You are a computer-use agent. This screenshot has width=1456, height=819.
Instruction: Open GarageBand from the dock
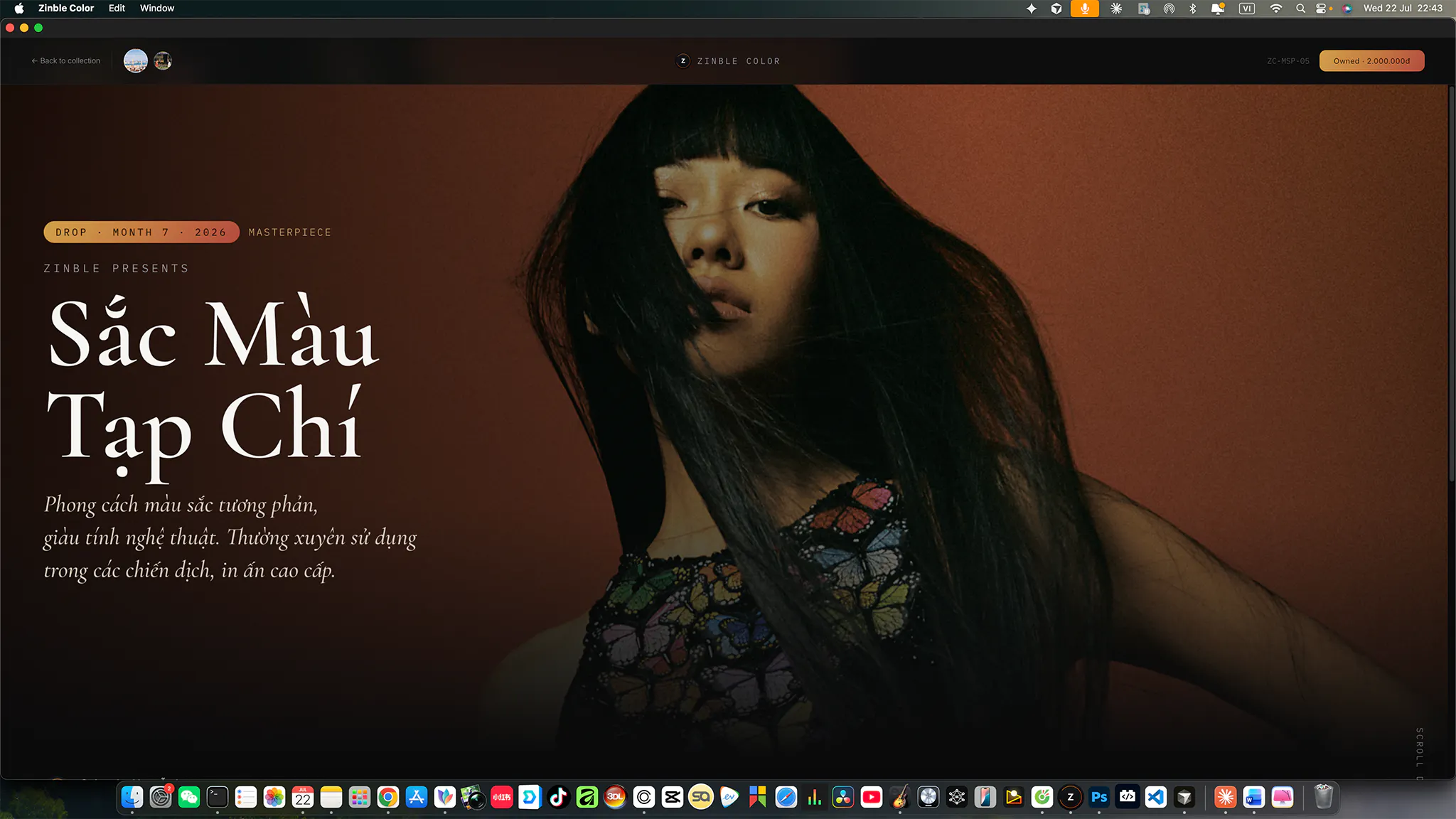(900, 798)
